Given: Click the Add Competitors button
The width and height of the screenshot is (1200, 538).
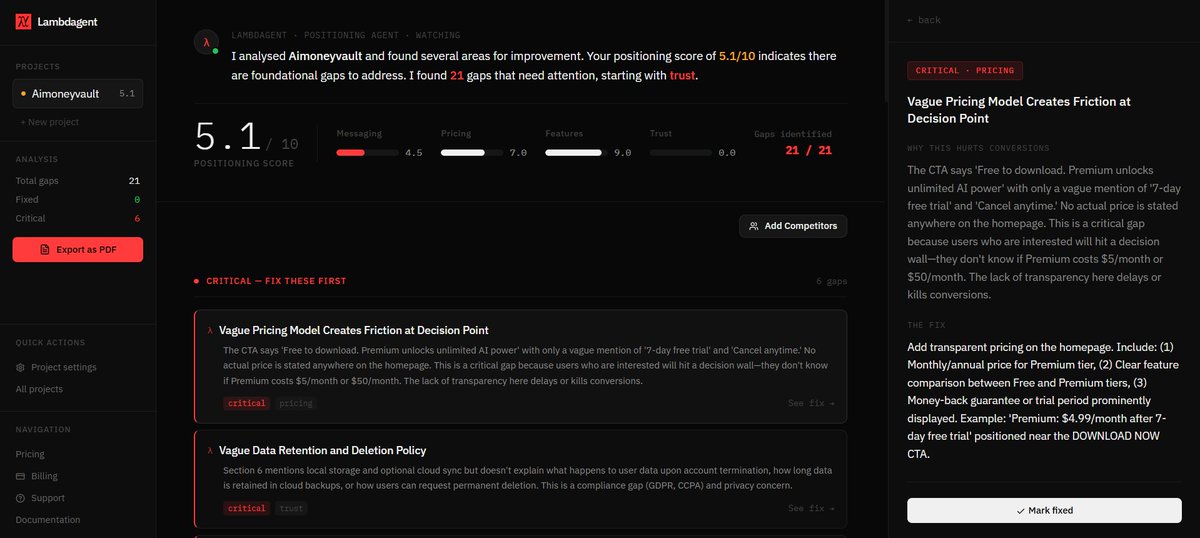Looking at the screenshot, I should pyautogui.click(x=793, y=226).
